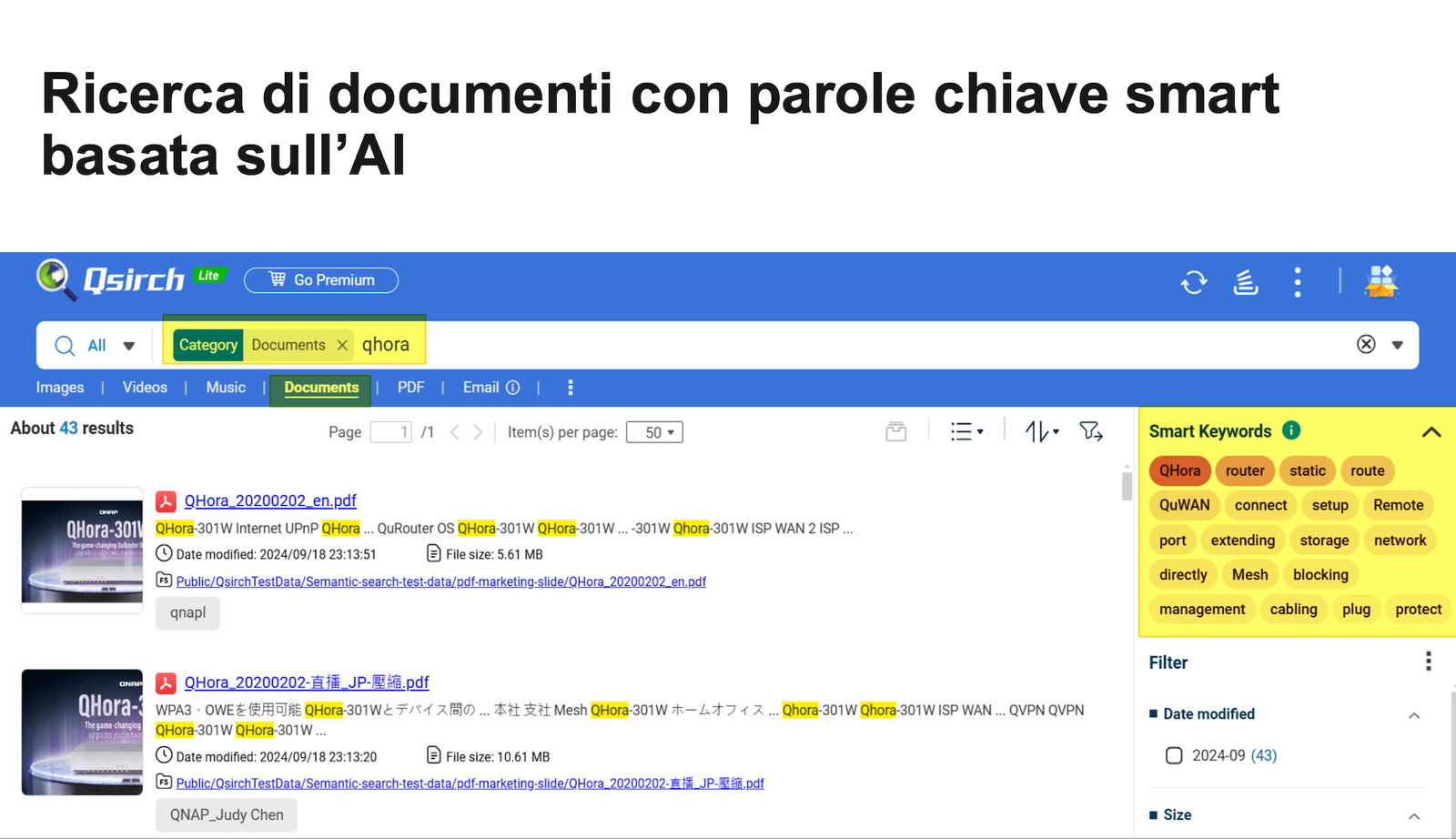This screenshot has height=839, width=1456.
Task: Click file size icon beside 5.61 MB
Action: tap(434, 553)
